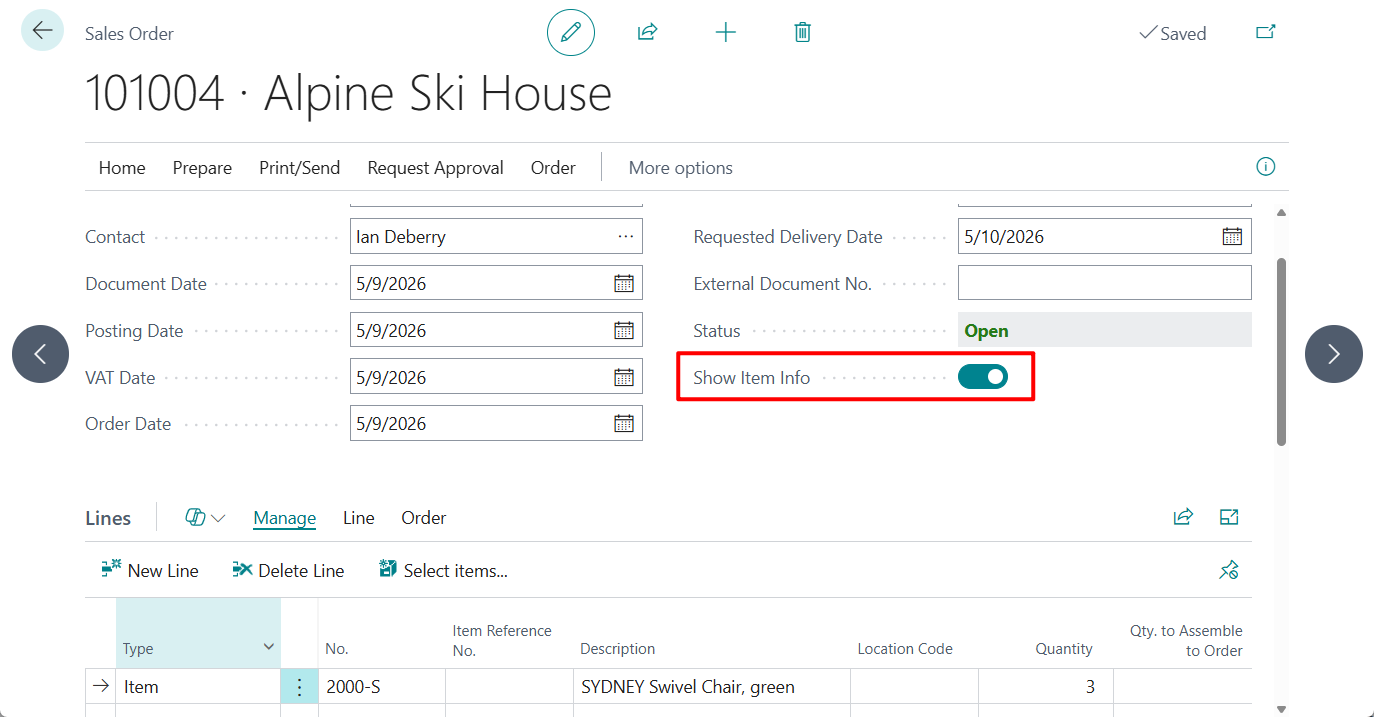Open the page information (i) icon
Image resolution: width=1374 pixels, height=717 pixels.
(x=1265, y=166)
